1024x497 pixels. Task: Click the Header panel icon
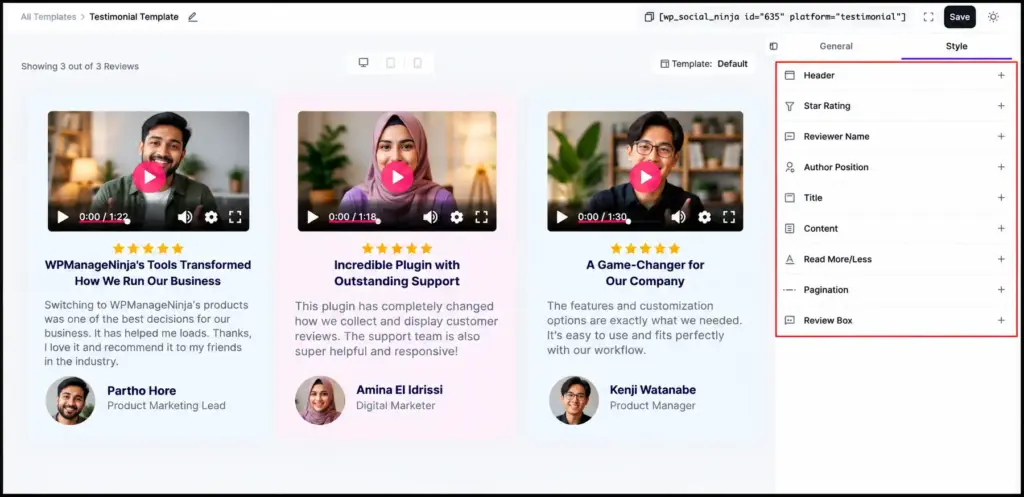(x=790, y=75)
